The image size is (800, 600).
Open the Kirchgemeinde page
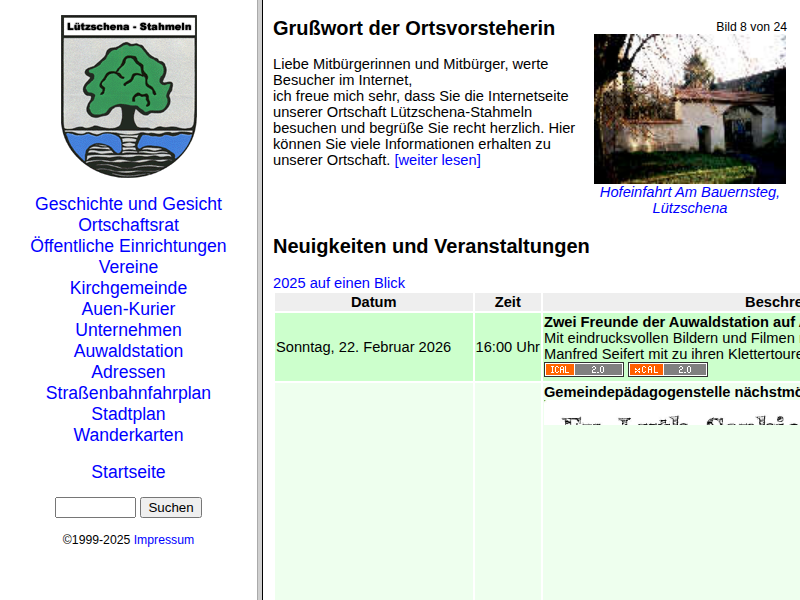click(x=128, y=288)
